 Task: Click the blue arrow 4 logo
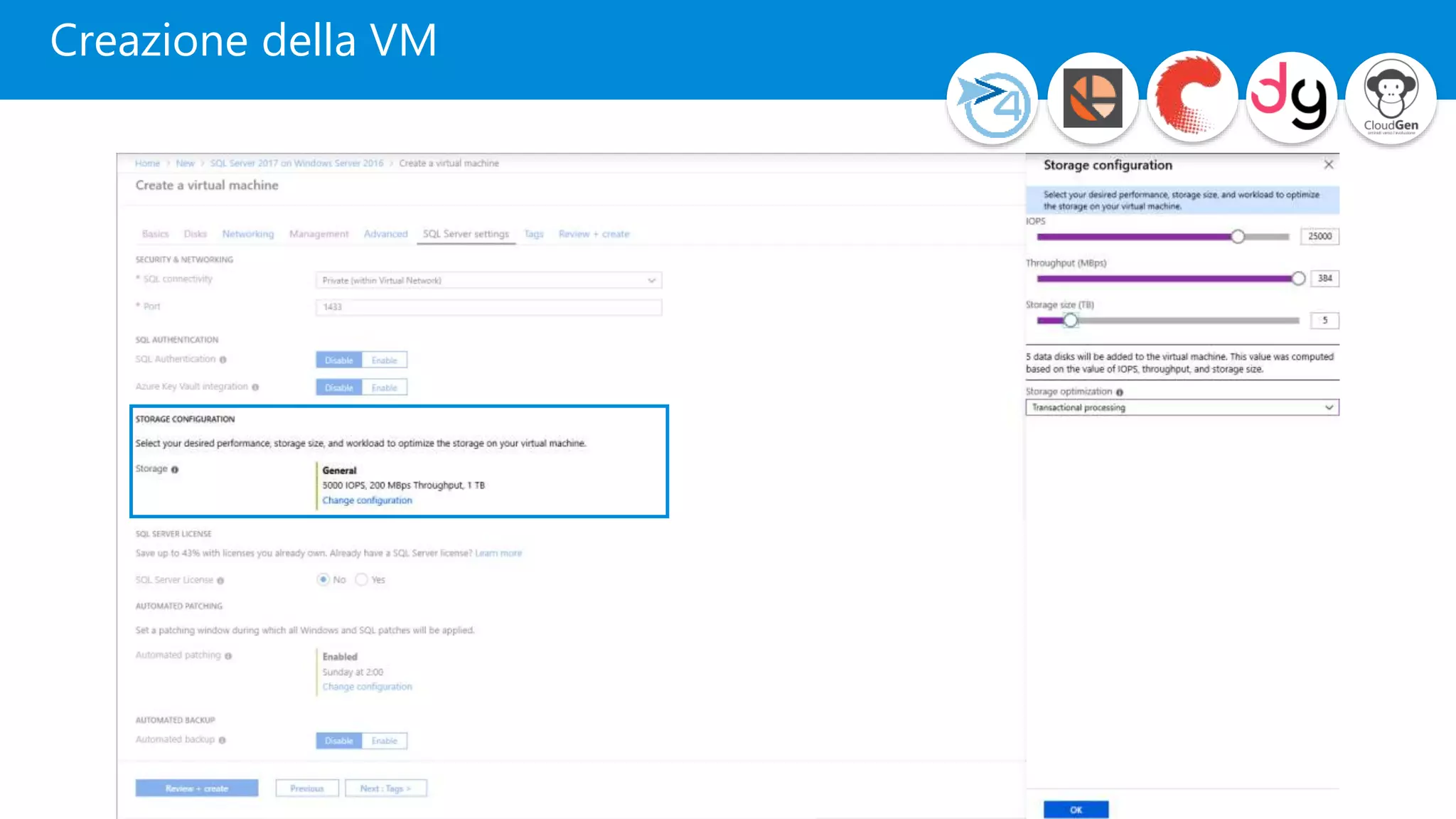(992, 98)
